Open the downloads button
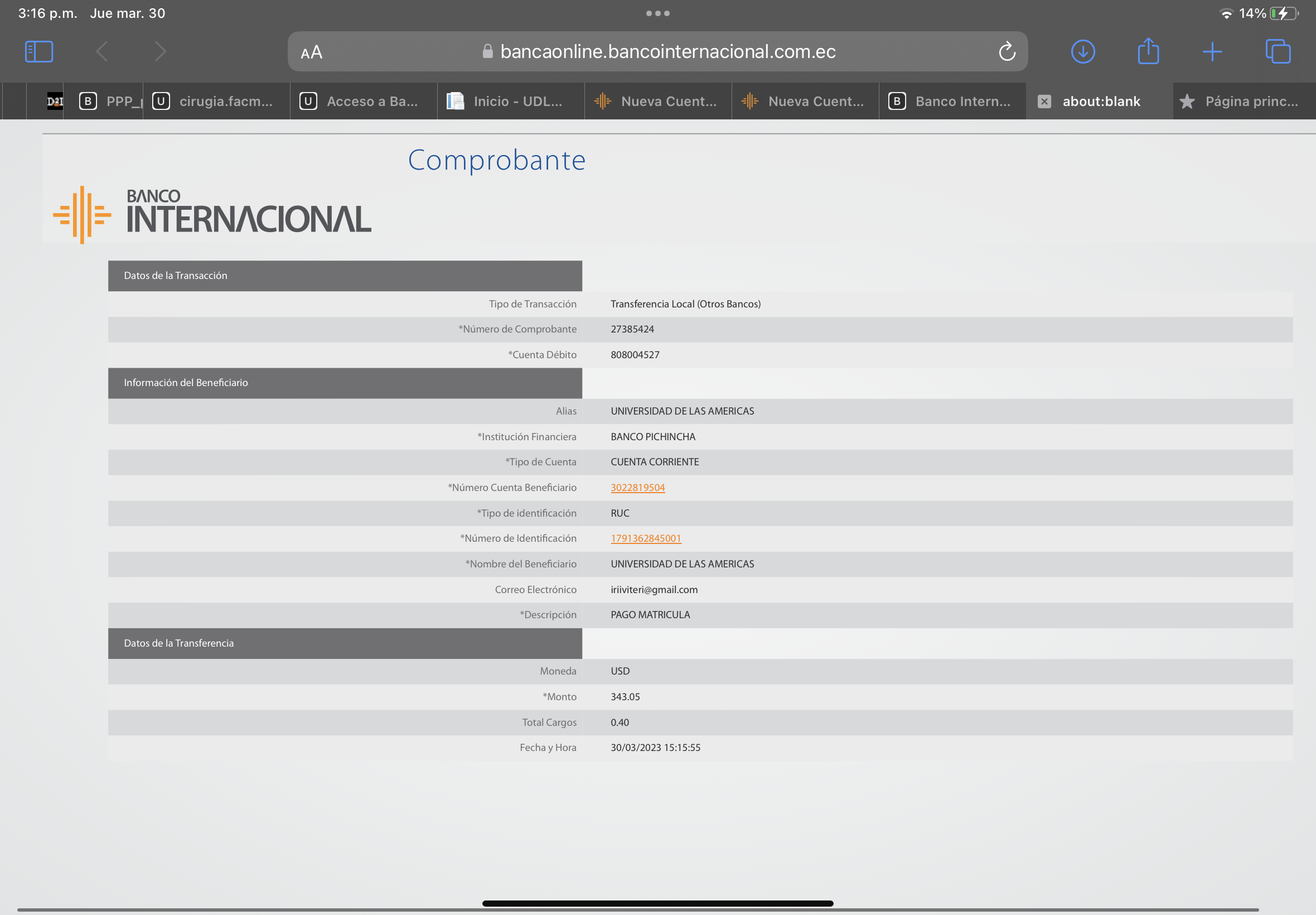Screen dimensions: 1316x915 pyautogui.click(x=1083, y=51)
